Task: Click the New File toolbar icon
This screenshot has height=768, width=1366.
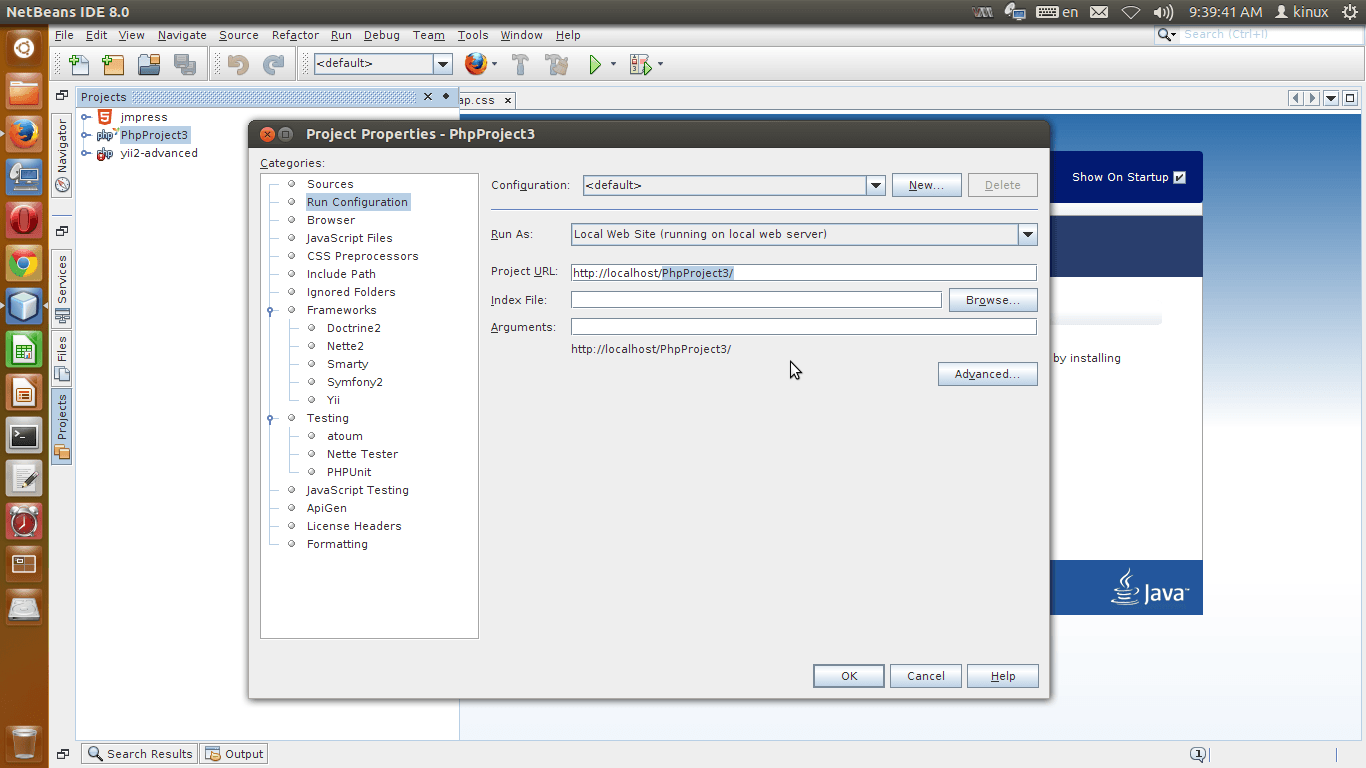Action: coord(79,65)
